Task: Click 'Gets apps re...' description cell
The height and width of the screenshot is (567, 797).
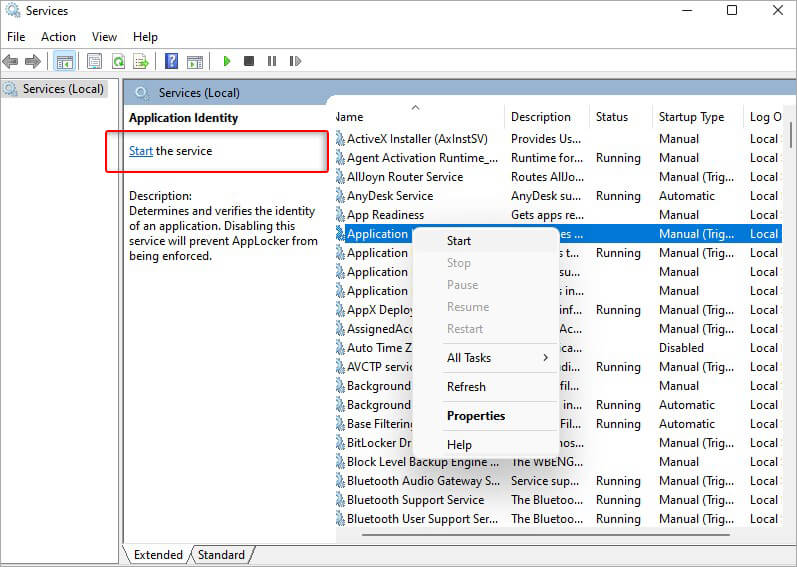Action: 547,215
